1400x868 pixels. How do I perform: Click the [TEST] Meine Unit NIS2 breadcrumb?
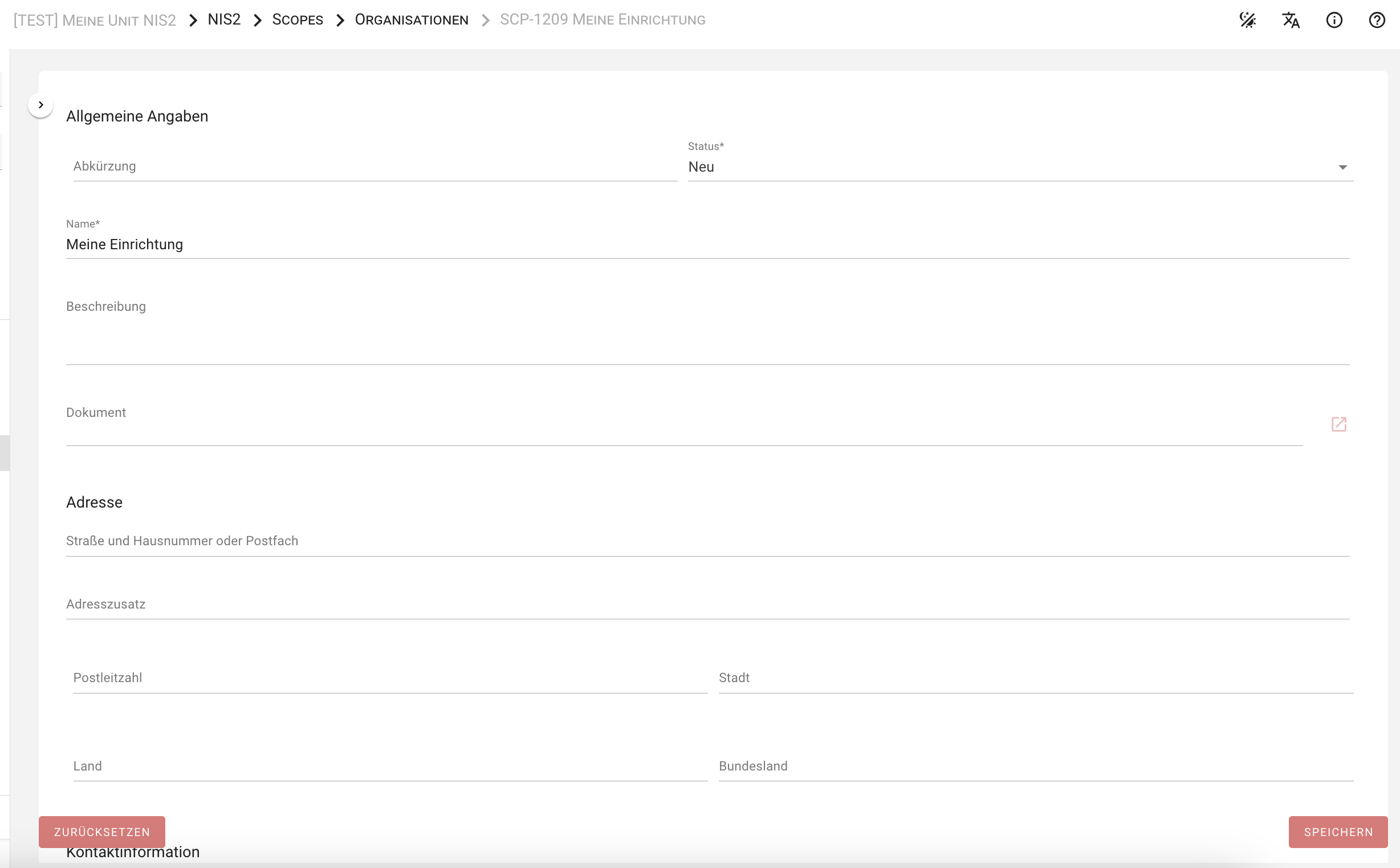coord(95,20)
